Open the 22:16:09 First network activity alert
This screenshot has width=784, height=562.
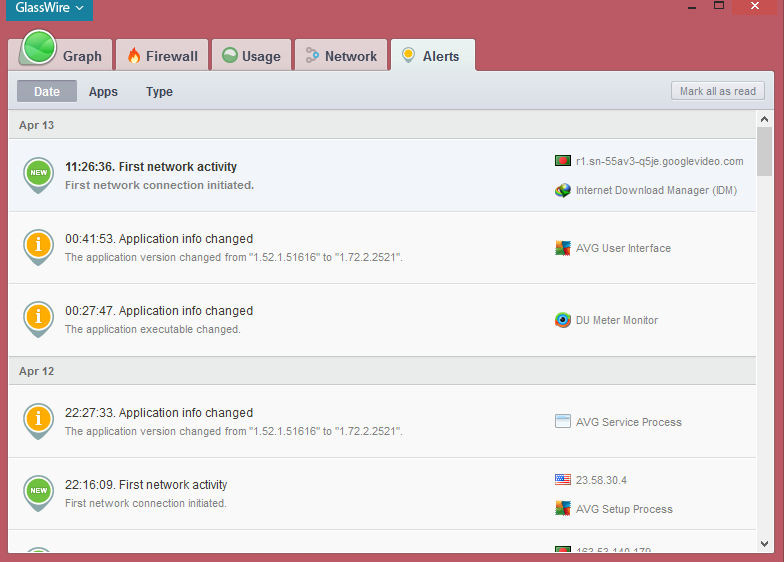click(382, 494)
